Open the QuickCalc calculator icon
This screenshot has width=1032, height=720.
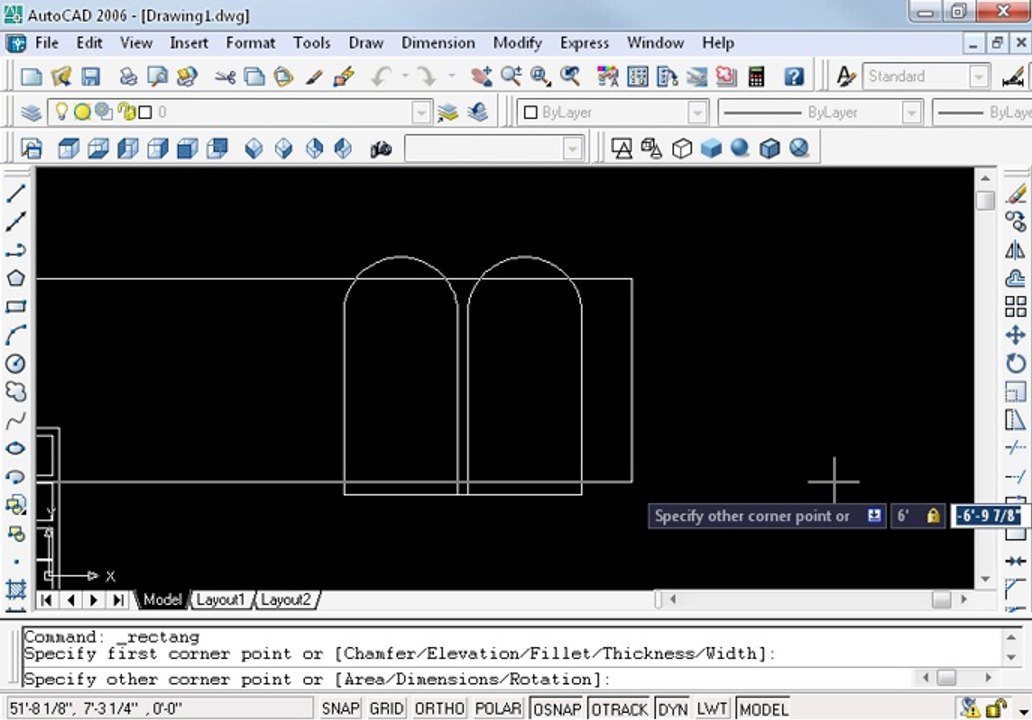pyautogui.click(x=756, y=76)
